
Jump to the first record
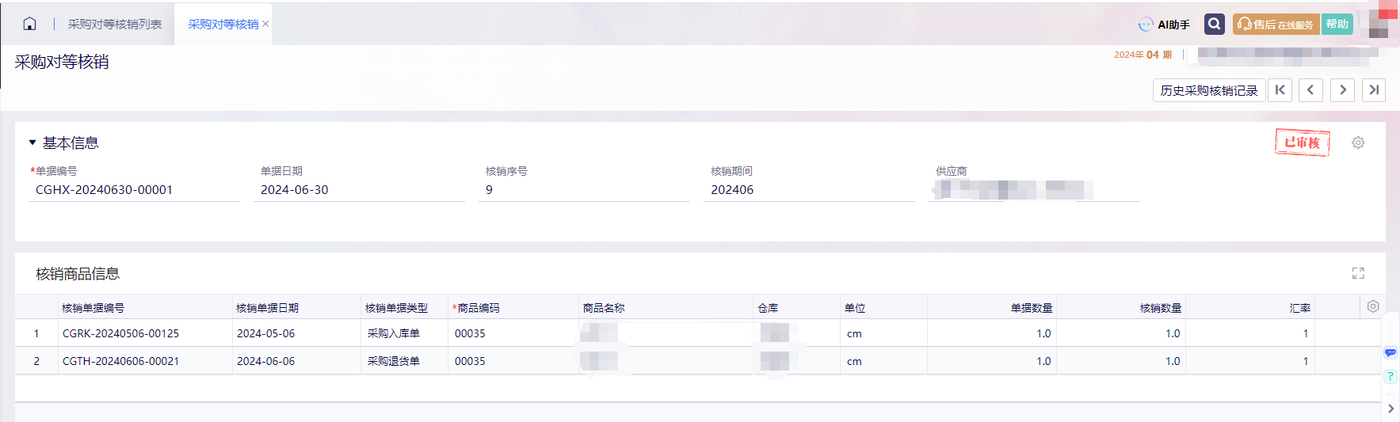click(1280, 90)
